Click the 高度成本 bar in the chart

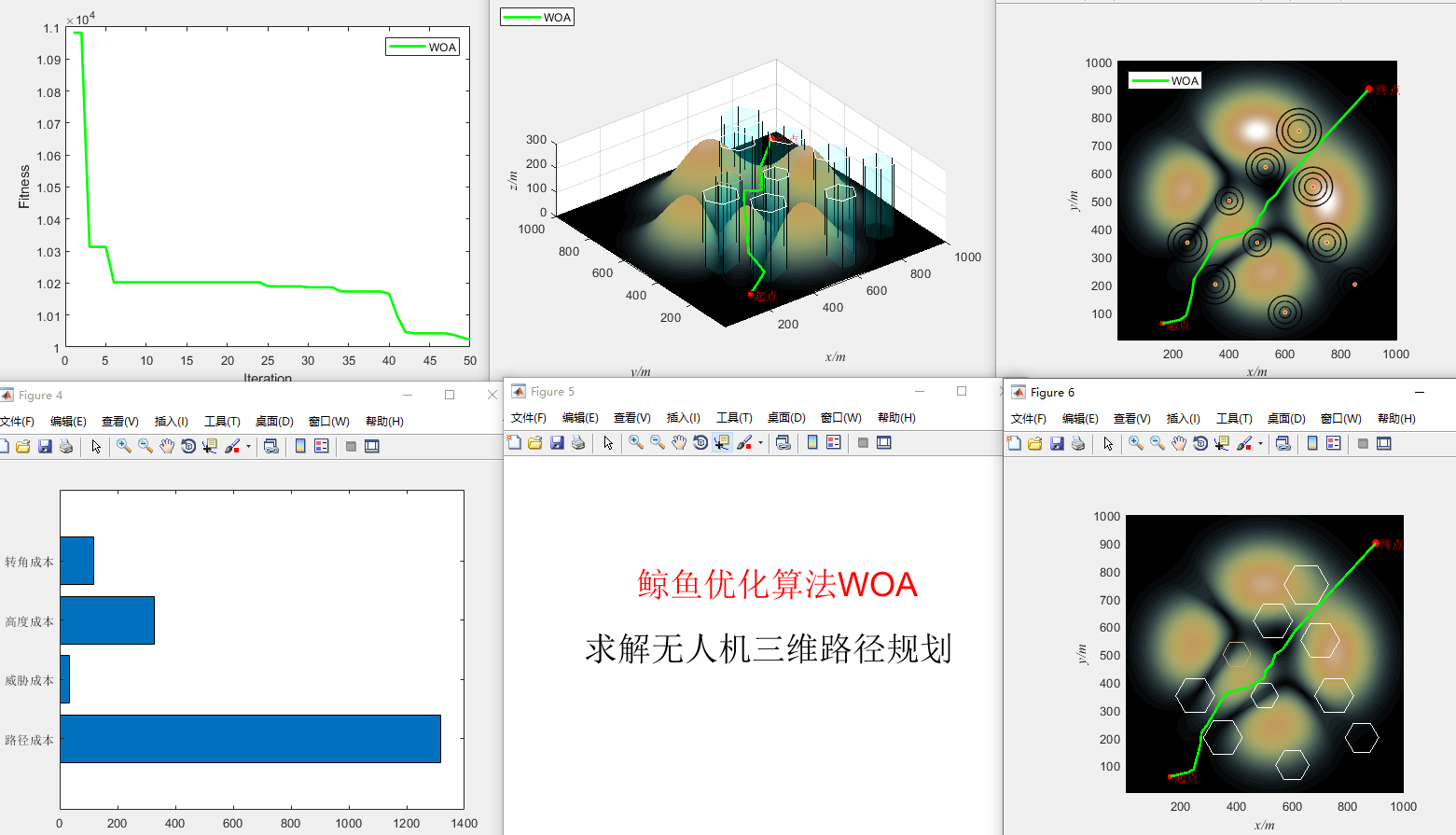(107, 620)
